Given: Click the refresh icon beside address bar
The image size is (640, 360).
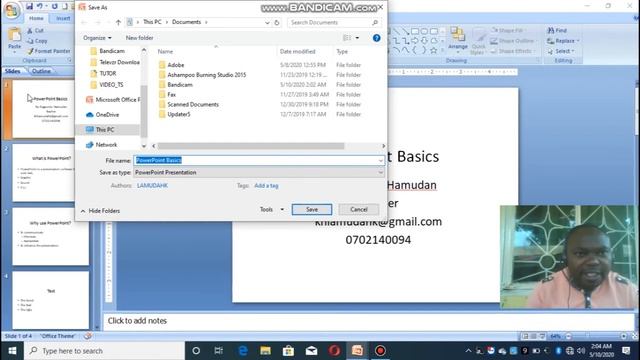Looking at the screenshot, I should [277, 22].
